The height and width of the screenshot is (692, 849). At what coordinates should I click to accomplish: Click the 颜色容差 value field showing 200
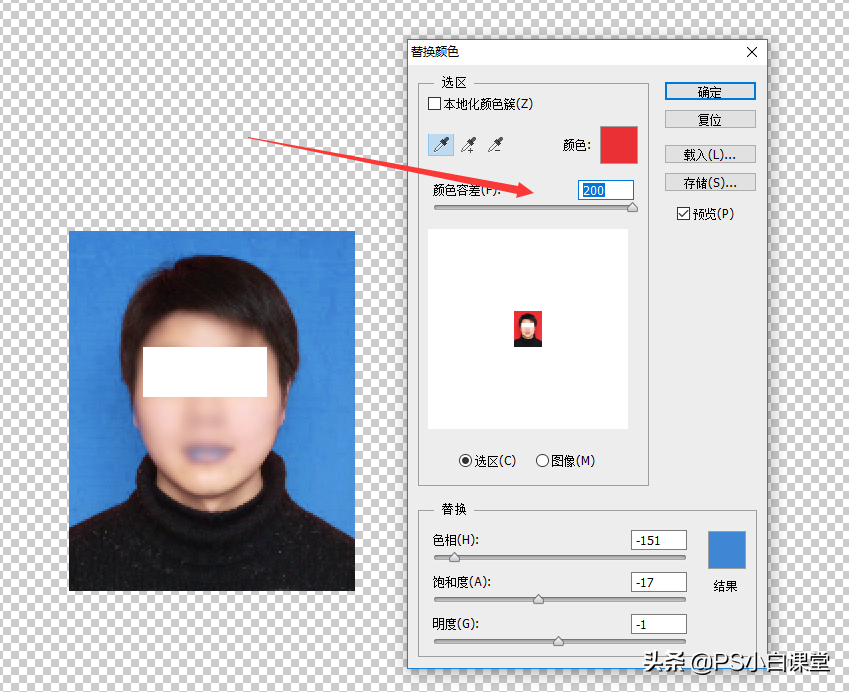605,190
